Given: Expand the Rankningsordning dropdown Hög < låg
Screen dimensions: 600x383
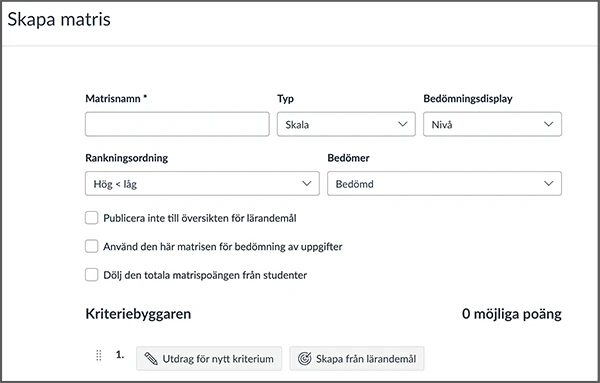Looking at the screenshot, I should (x=202, y=184).
